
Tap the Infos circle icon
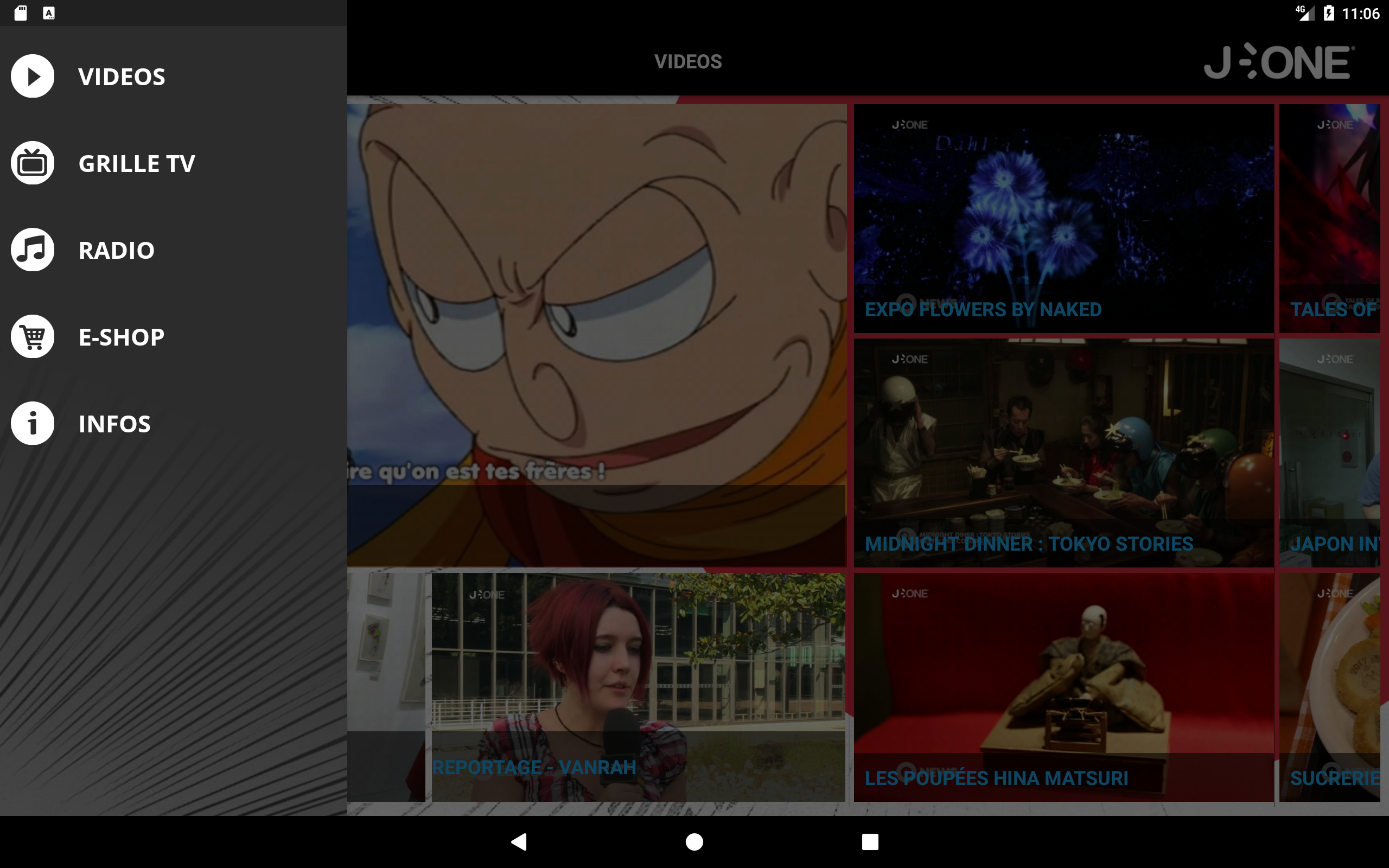tap(33, 423)
